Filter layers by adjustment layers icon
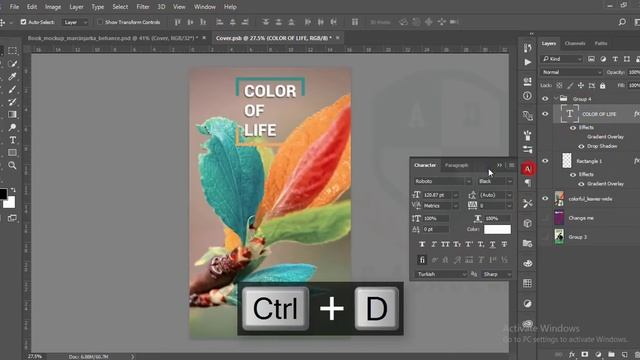 603,59
